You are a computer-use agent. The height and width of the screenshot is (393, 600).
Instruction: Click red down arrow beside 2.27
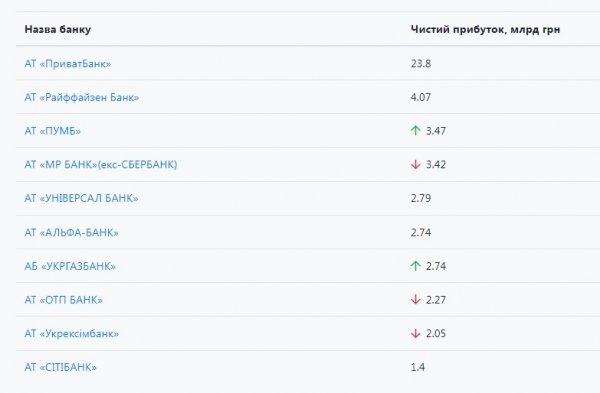(416, 300)
